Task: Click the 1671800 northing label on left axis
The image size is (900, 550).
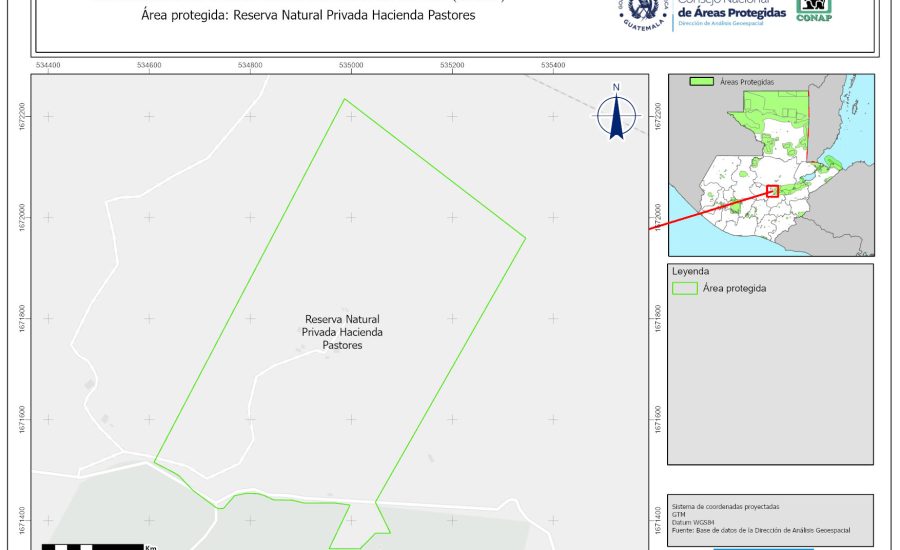Action: pyautogui.click(x=22, y=319)
